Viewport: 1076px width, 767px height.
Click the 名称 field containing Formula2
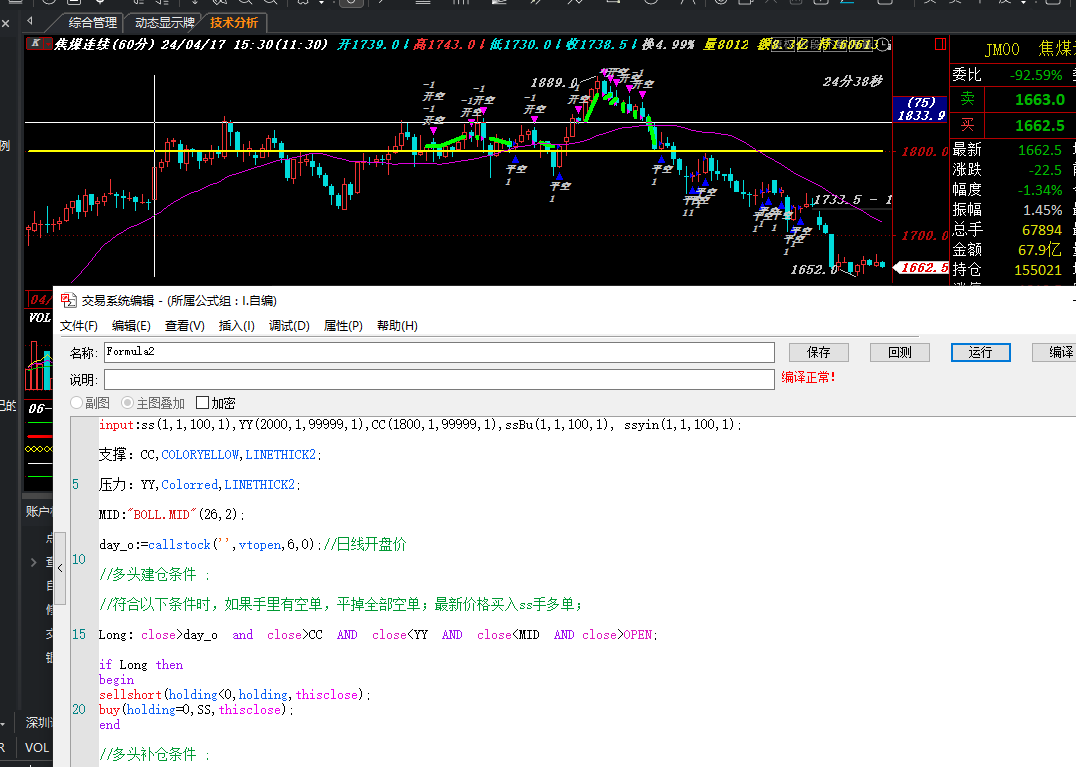point(439,352)
